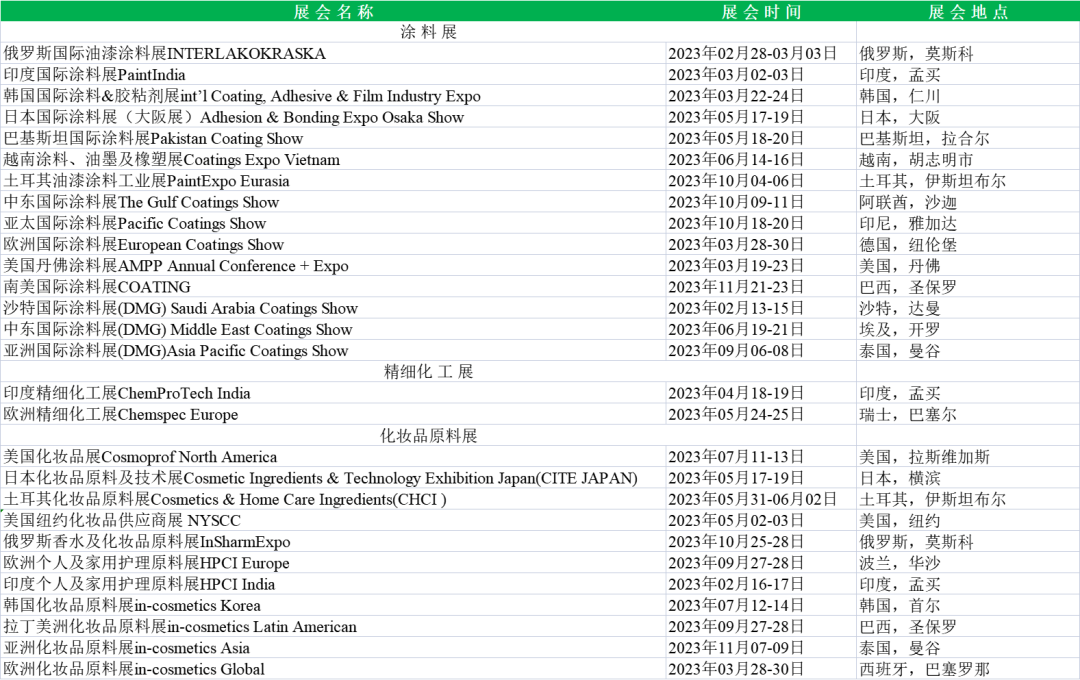1080x680 pixels.
Task: Select the Adhesive & Film Industry Expo cell
Action: point(333,96)
